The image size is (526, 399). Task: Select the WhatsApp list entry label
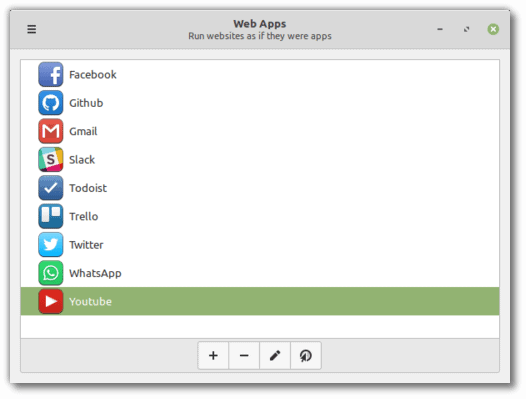click(x=95, y=273)
